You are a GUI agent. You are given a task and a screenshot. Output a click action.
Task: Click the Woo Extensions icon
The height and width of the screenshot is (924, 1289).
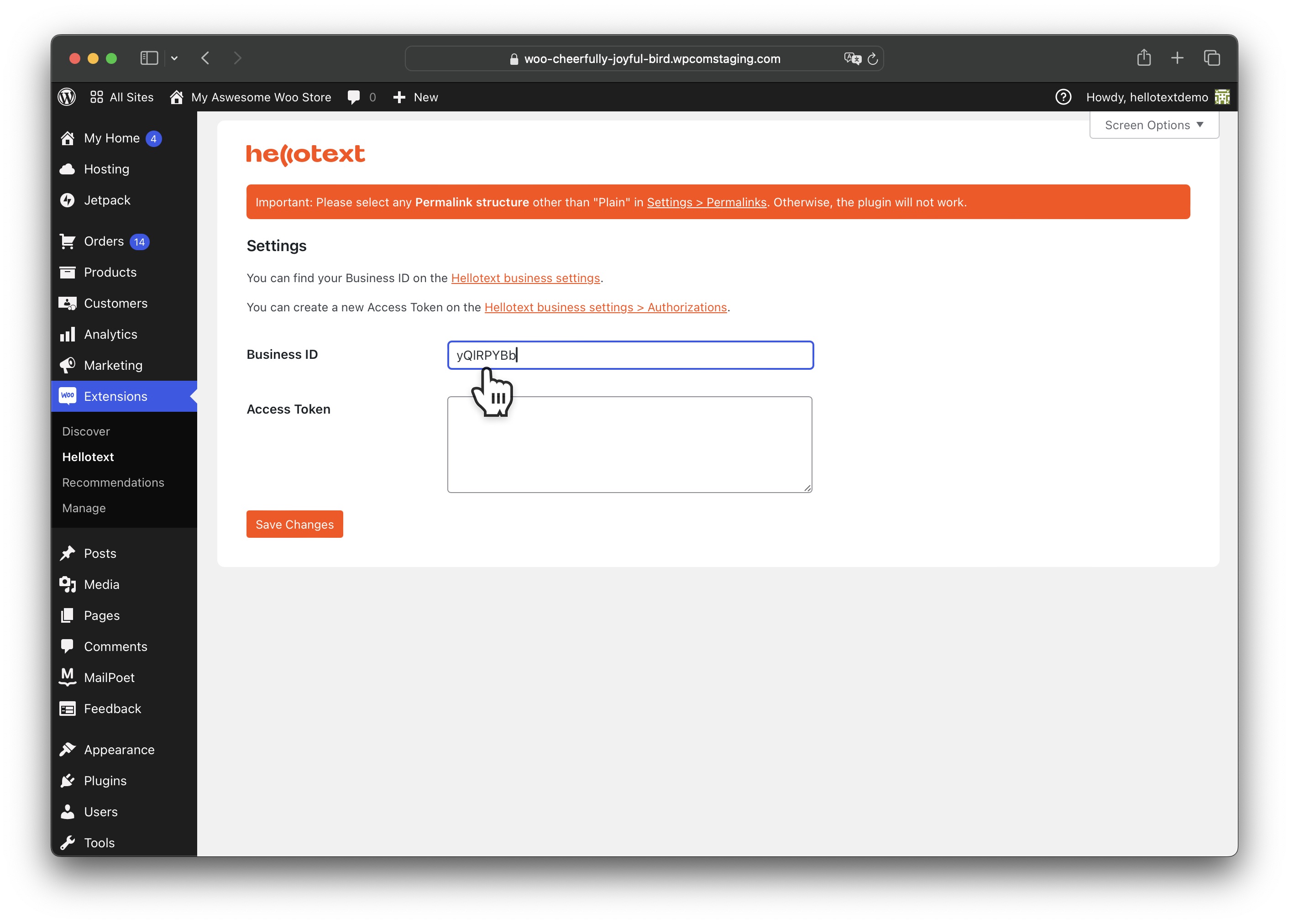click(68, 396)
